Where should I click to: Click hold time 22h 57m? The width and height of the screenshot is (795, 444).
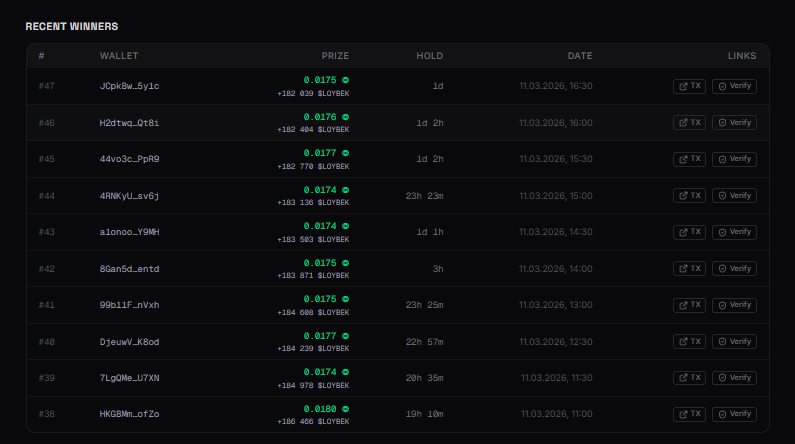[424, 342]
